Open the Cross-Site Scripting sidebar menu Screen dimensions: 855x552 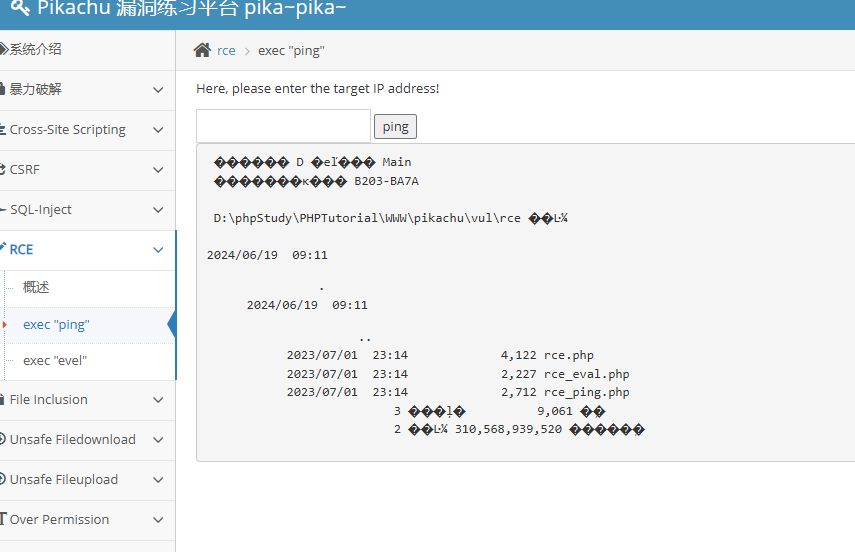pos(87,130)
